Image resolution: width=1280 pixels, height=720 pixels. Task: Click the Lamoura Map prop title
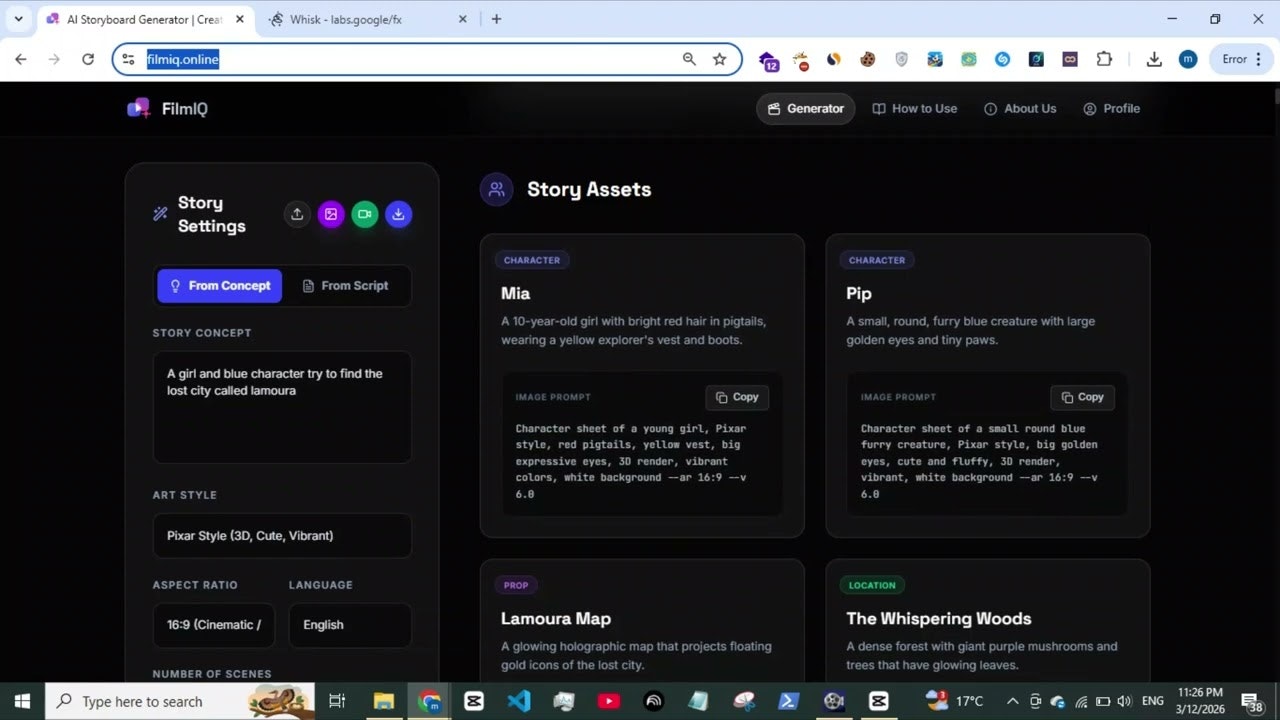[x=556, y=618]
